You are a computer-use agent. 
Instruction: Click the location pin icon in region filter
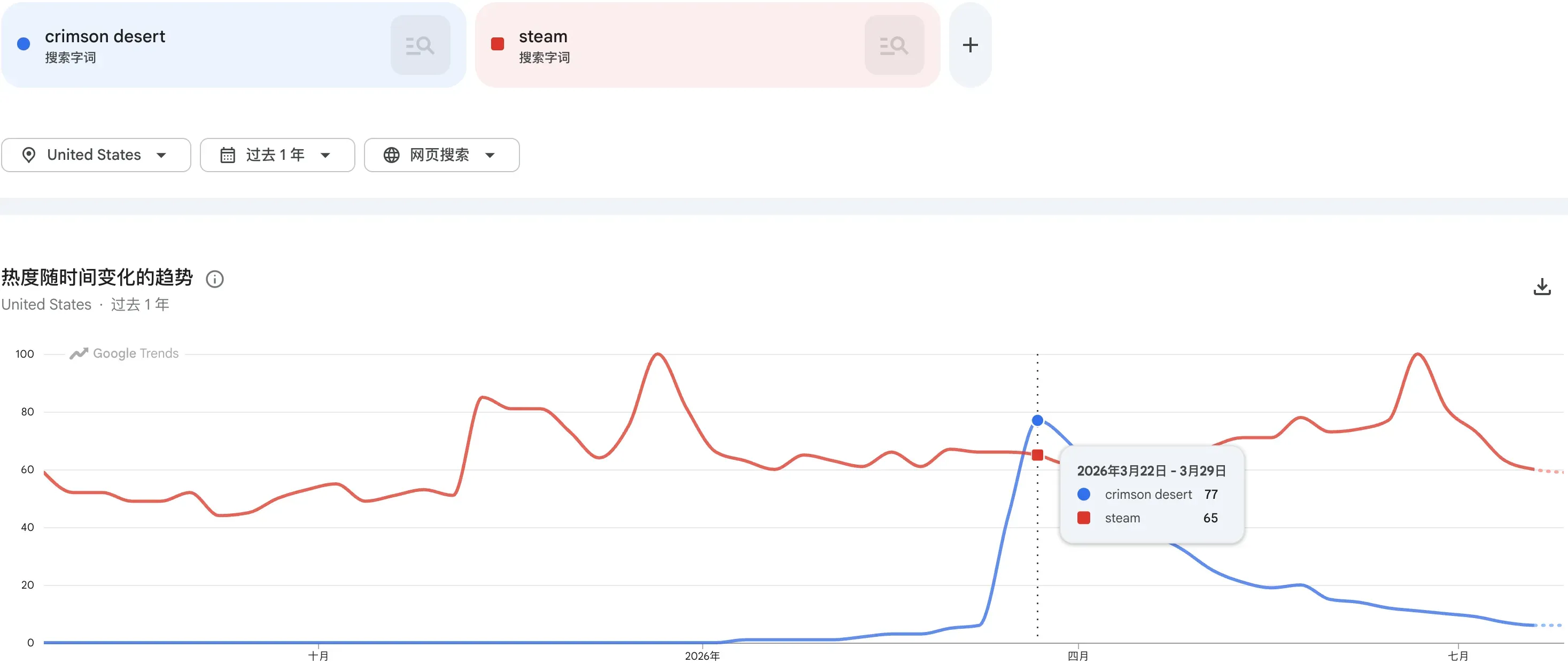point(28,155)
